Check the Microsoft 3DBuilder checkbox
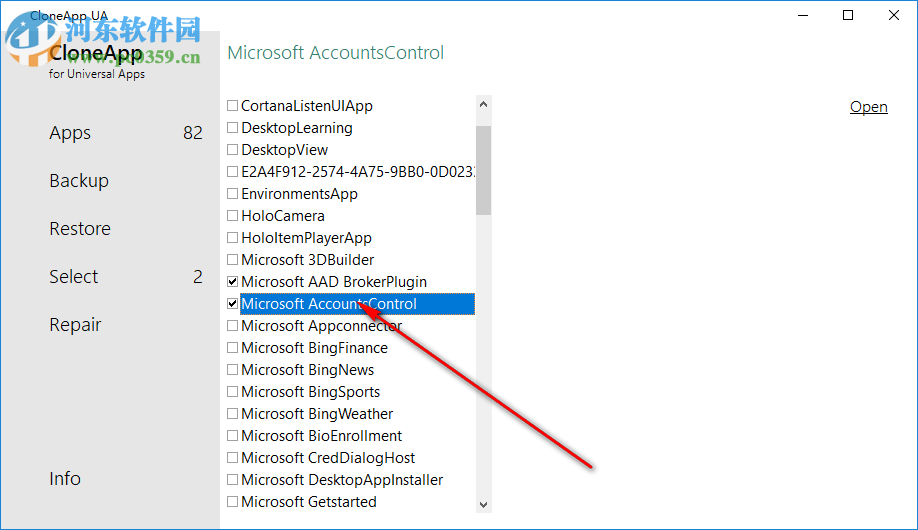The height and width of the screenshot is (530, 918). [233, 260]
